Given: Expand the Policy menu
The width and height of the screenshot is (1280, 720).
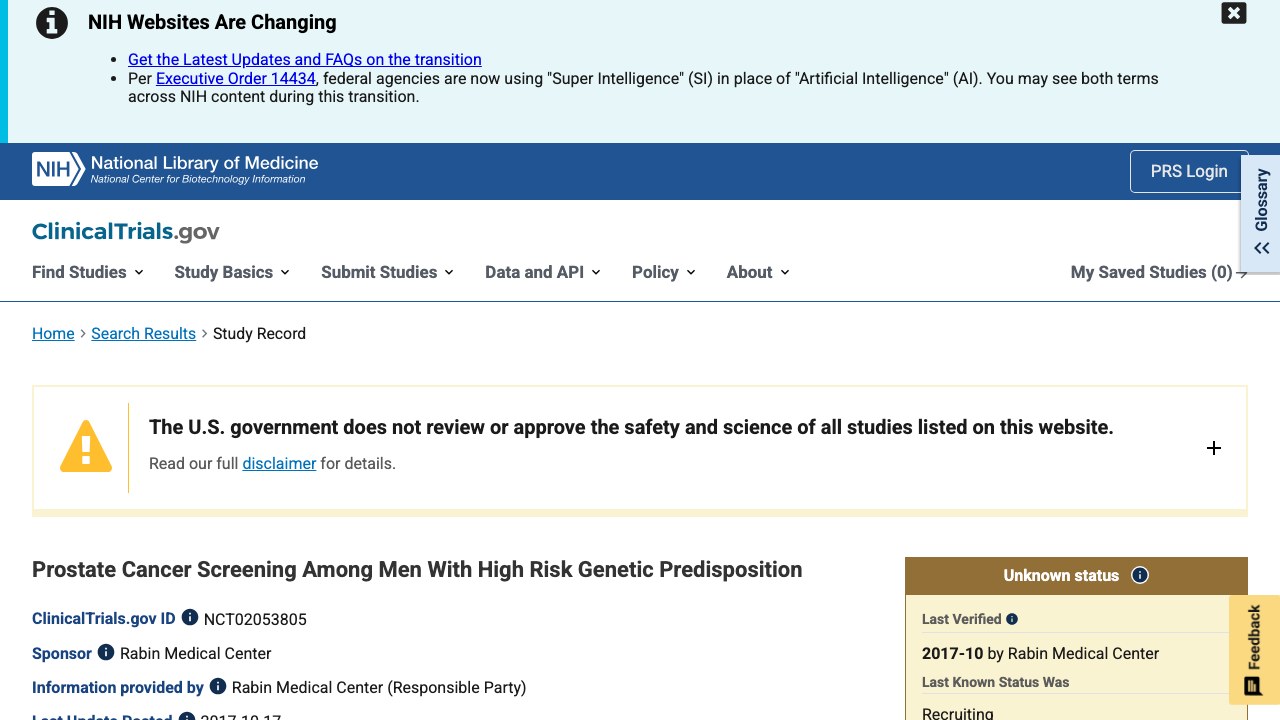Looking at the screenshot, I should click(x=664, y=272).
